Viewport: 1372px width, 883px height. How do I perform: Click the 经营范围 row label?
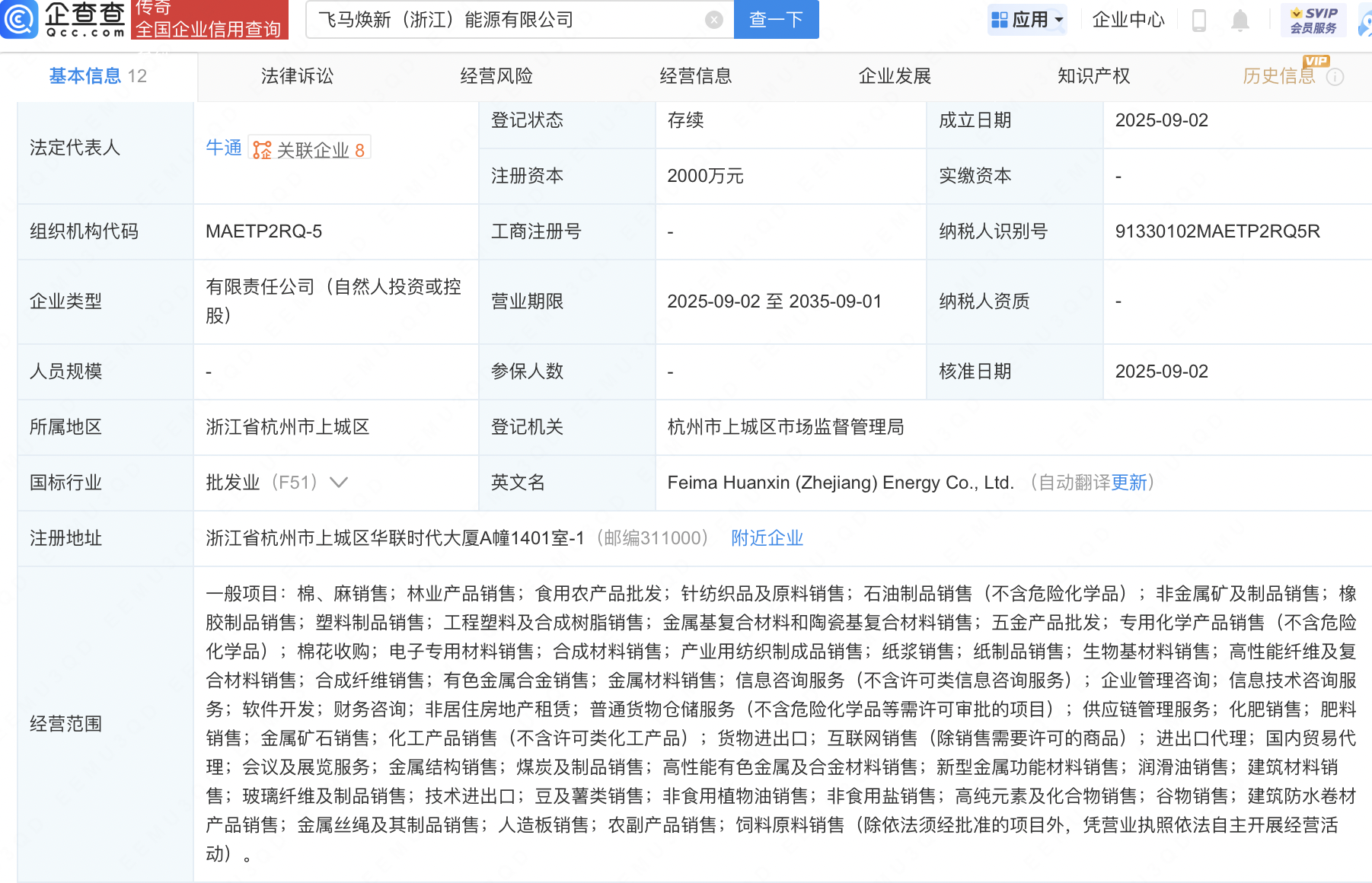65,724
